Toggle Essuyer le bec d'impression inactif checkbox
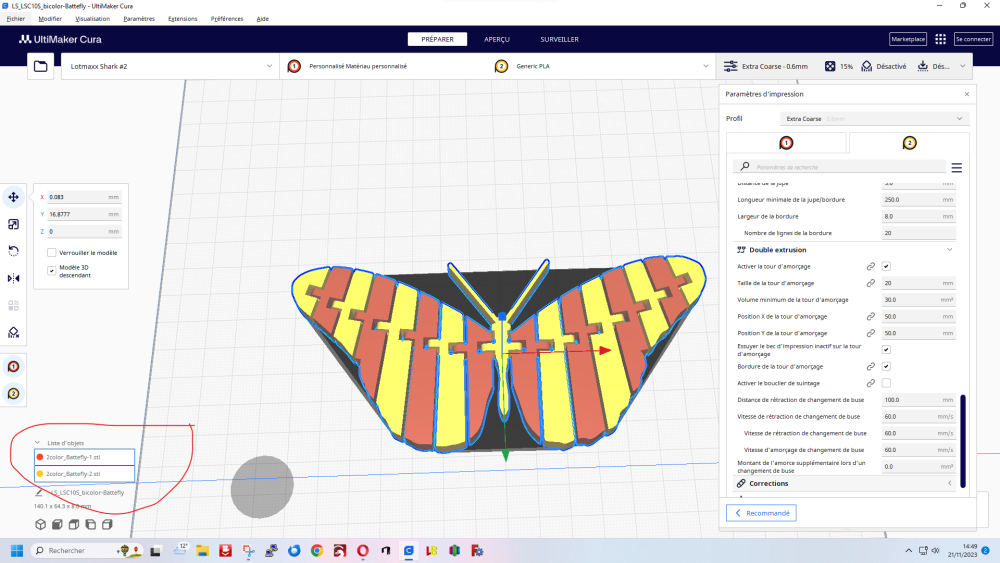Screen dimensions: 1000x563 886,349
